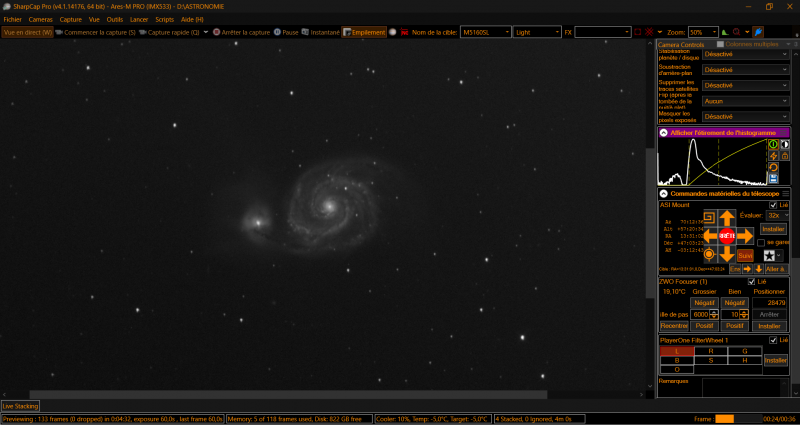Click the green histogram icon in the toolbar
Screen dimensions: 800x425
click(x=724, y=32)
